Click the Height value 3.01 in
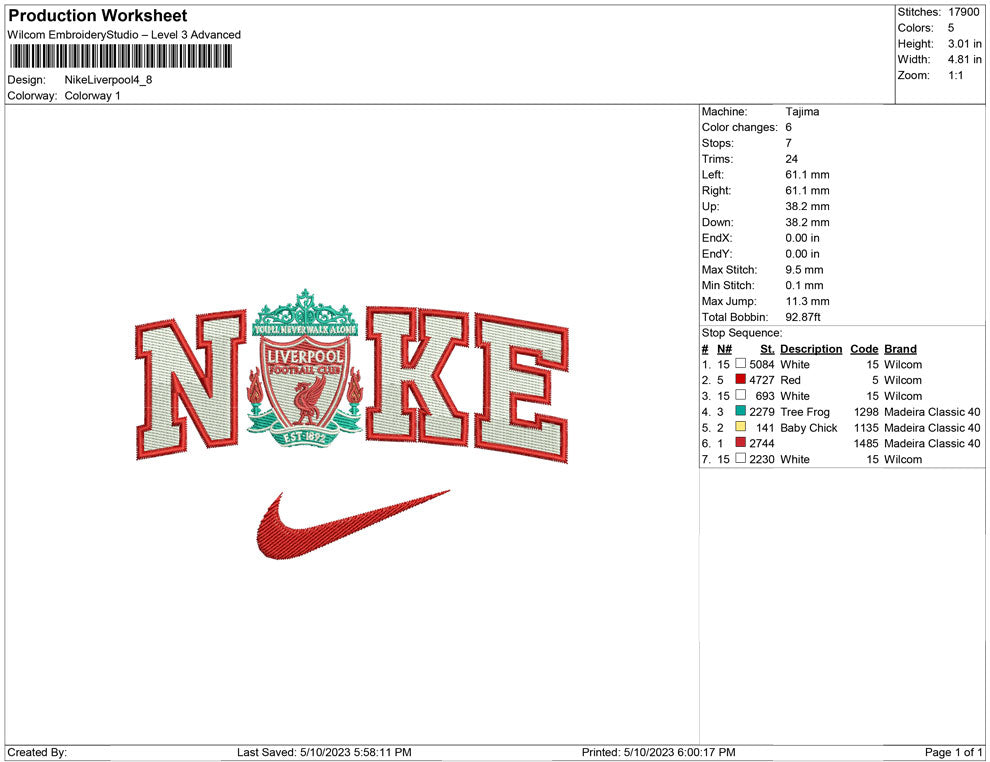This screenshot has height=762, width=990. (x=964, y=44)
